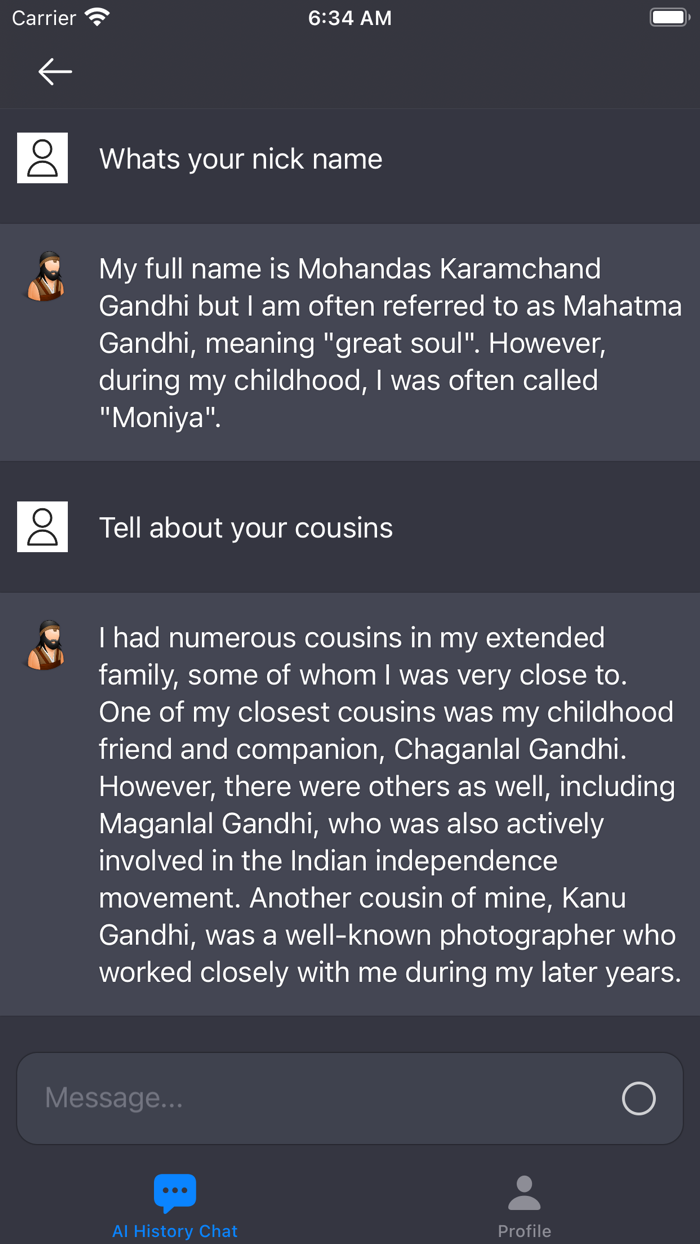Expand the 'Tell about your cousins' message row

(x=350, y=527)
